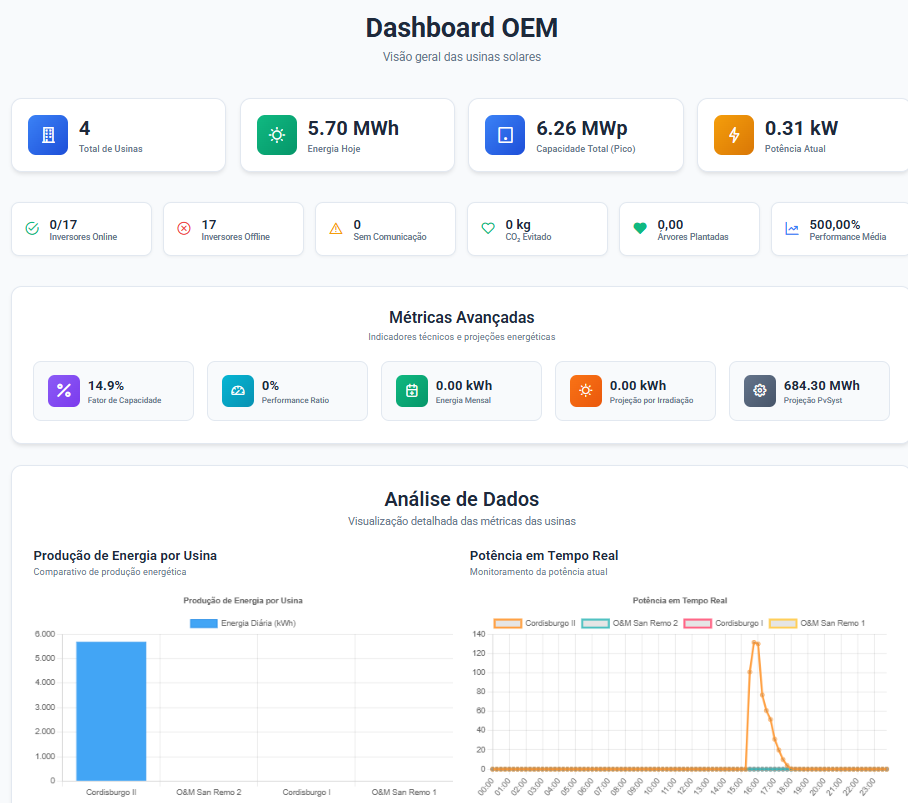908x803 pixels.
Task: Click the error icon next to Inversores Offline
Action: pyautogui.click(x=183, y=228)
